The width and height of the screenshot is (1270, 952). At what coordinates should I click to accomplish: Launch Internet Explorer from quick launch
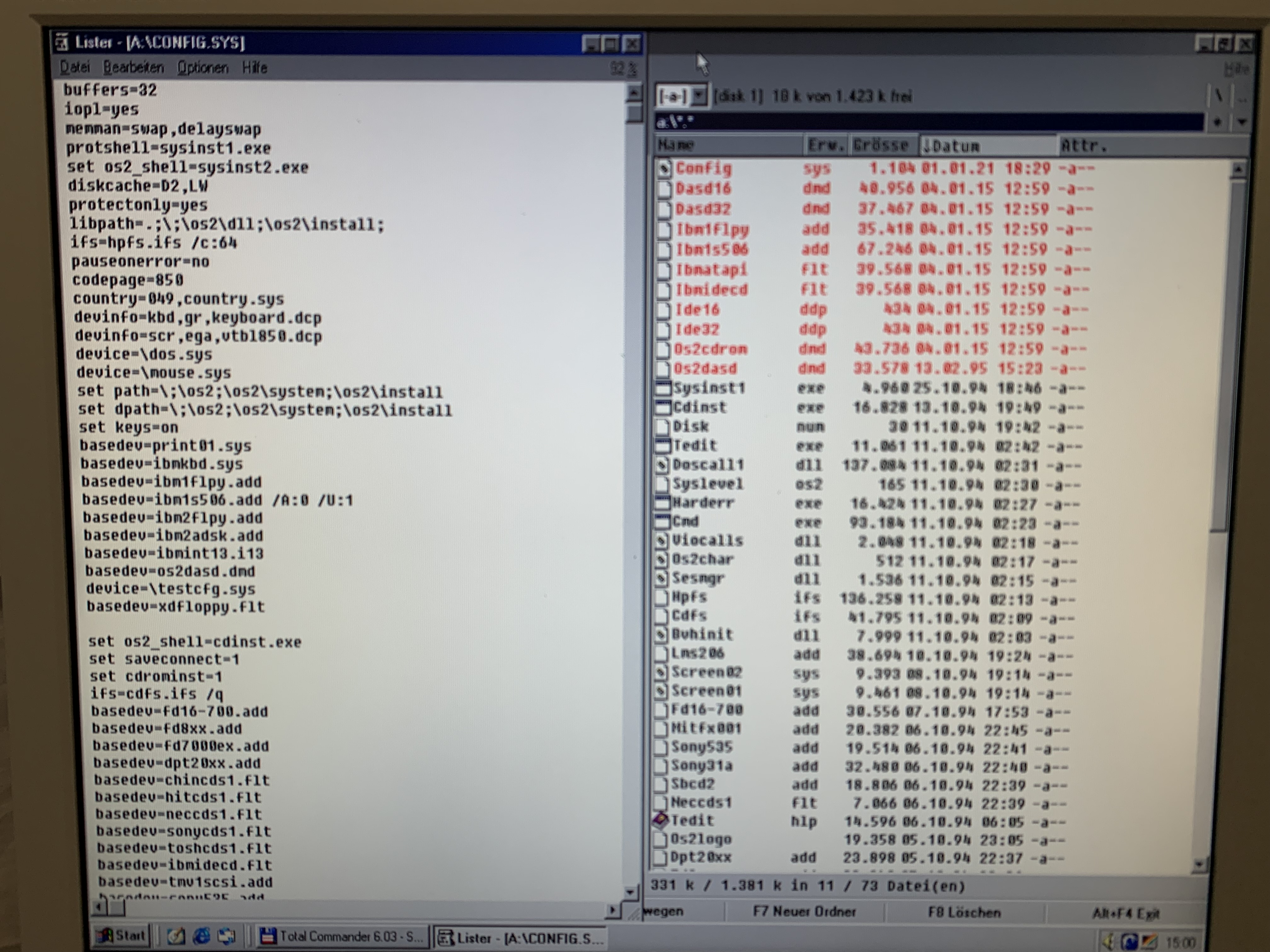click(x=201, y=937)
